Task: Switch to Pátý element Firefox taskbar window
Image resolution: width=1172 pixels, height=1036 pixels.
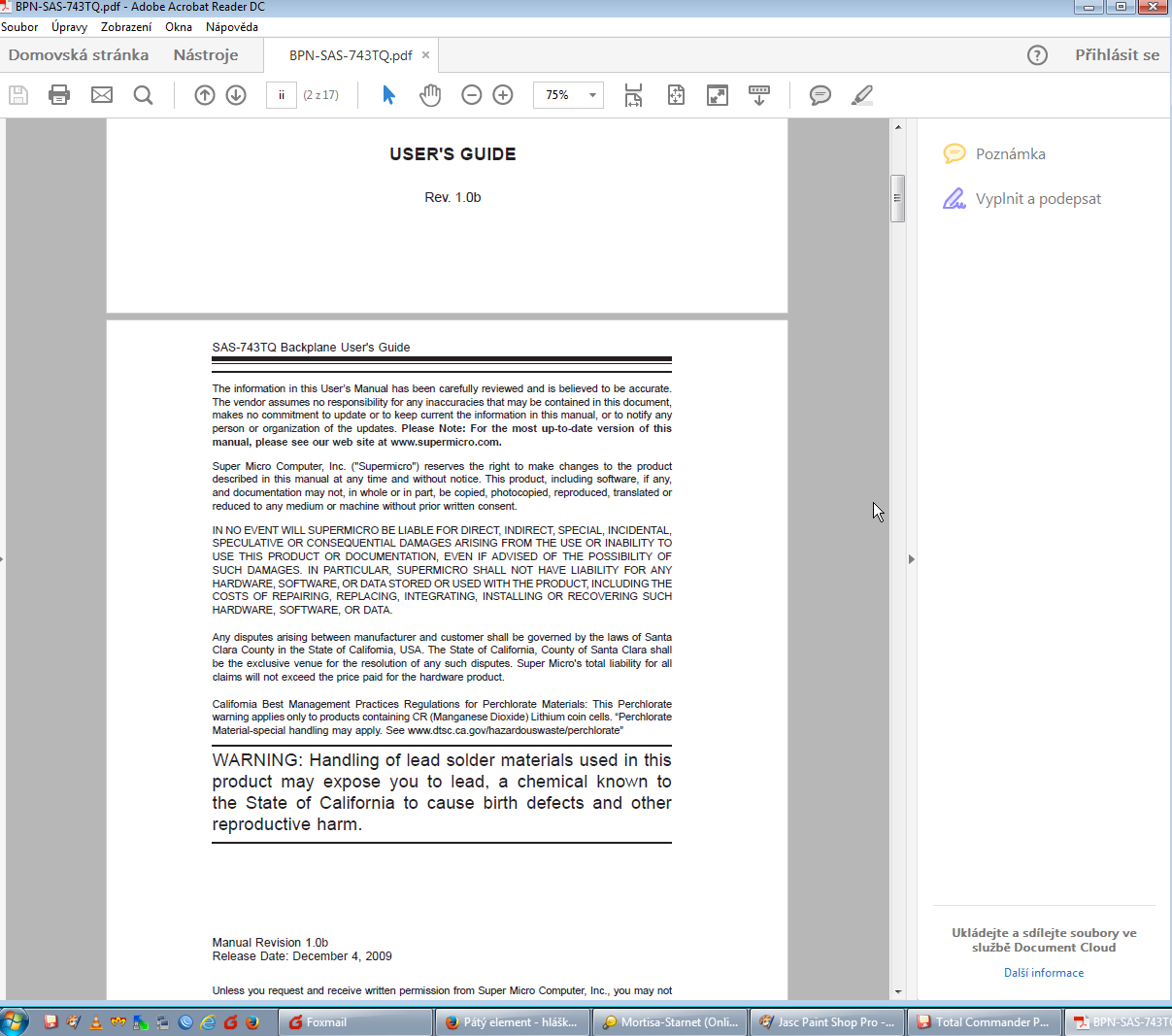Action: 513,1022
